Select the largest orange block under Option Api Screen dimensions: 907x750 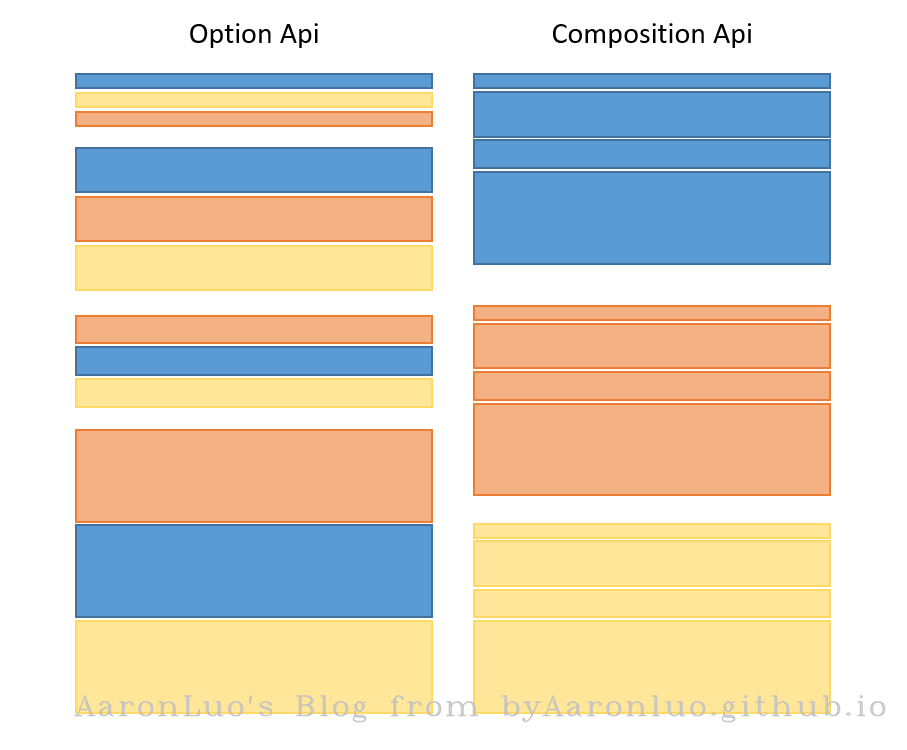254,476
